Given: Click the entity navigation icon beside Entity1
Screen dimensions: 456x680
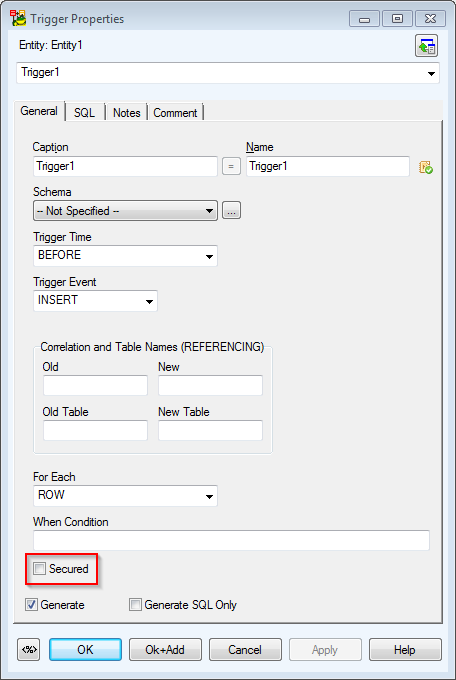Looking at the screenshot, I should coord(426,46).
